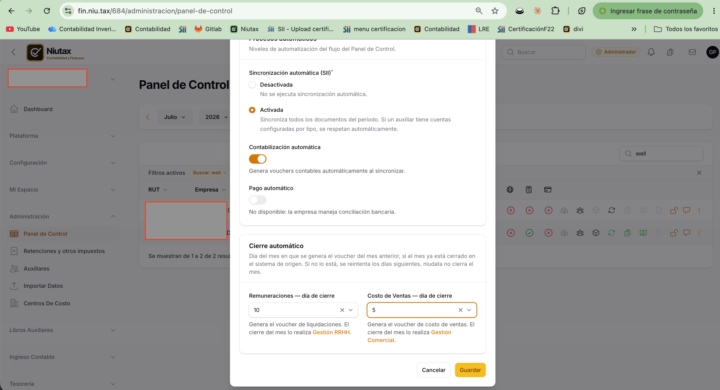Collapse the Administración sidebar section
Image resolution: width=720 pixels, height=390 pixels.
pos(62,216)
